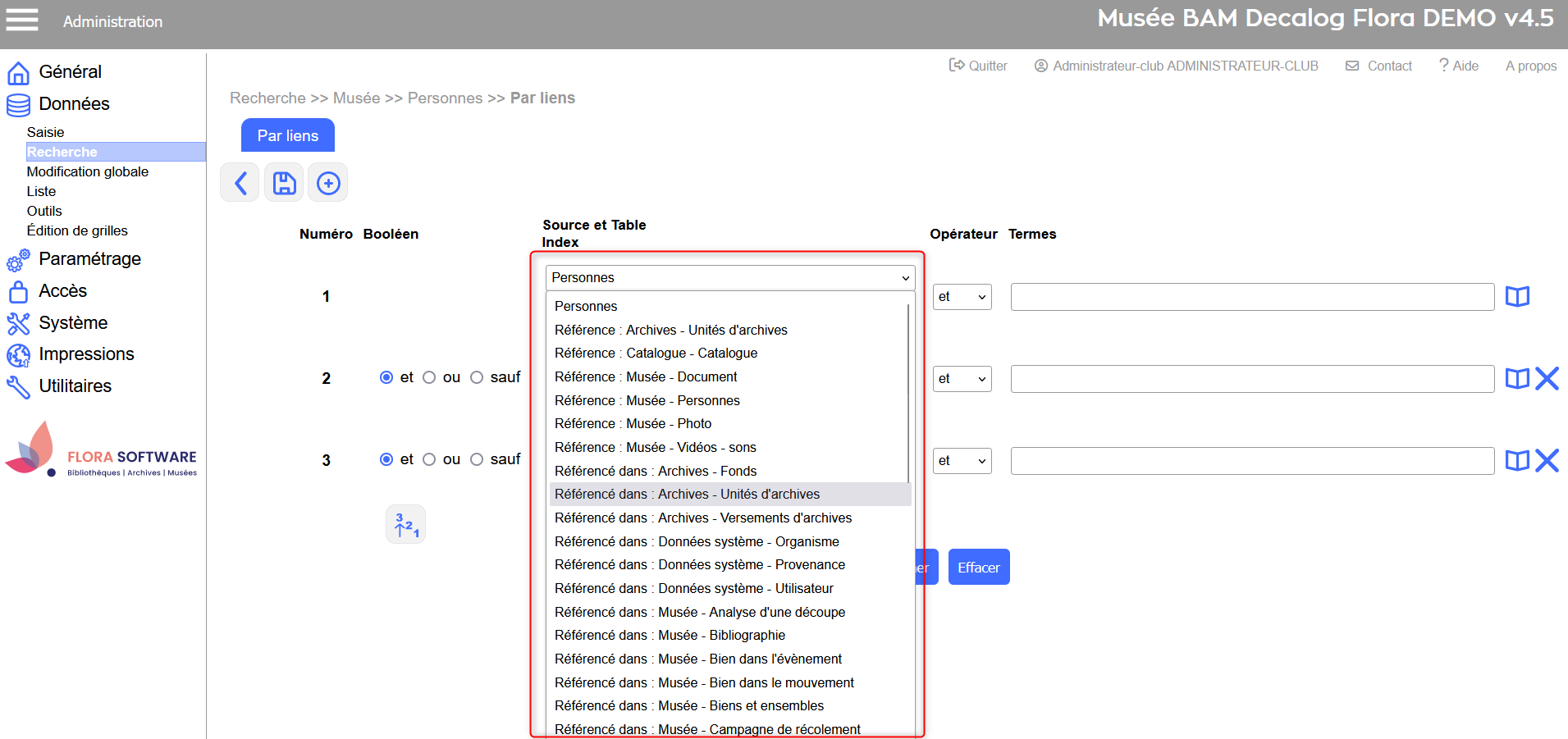Image resolution: width=1568 pixels, height=739 pixels.
Task: Open the Saisie menu item
Action: tap(45, 132)
